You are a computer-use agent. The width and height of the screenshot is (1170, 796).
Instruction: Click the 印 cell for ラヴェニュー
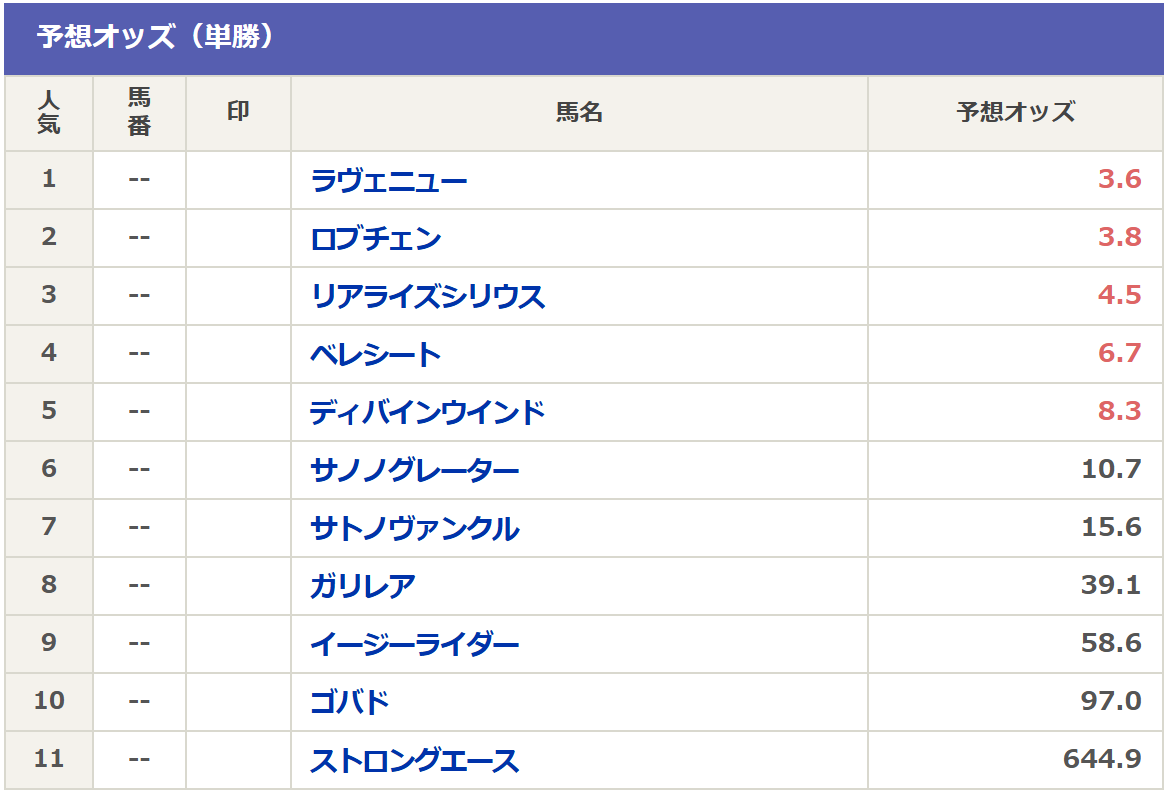(238, 181)
